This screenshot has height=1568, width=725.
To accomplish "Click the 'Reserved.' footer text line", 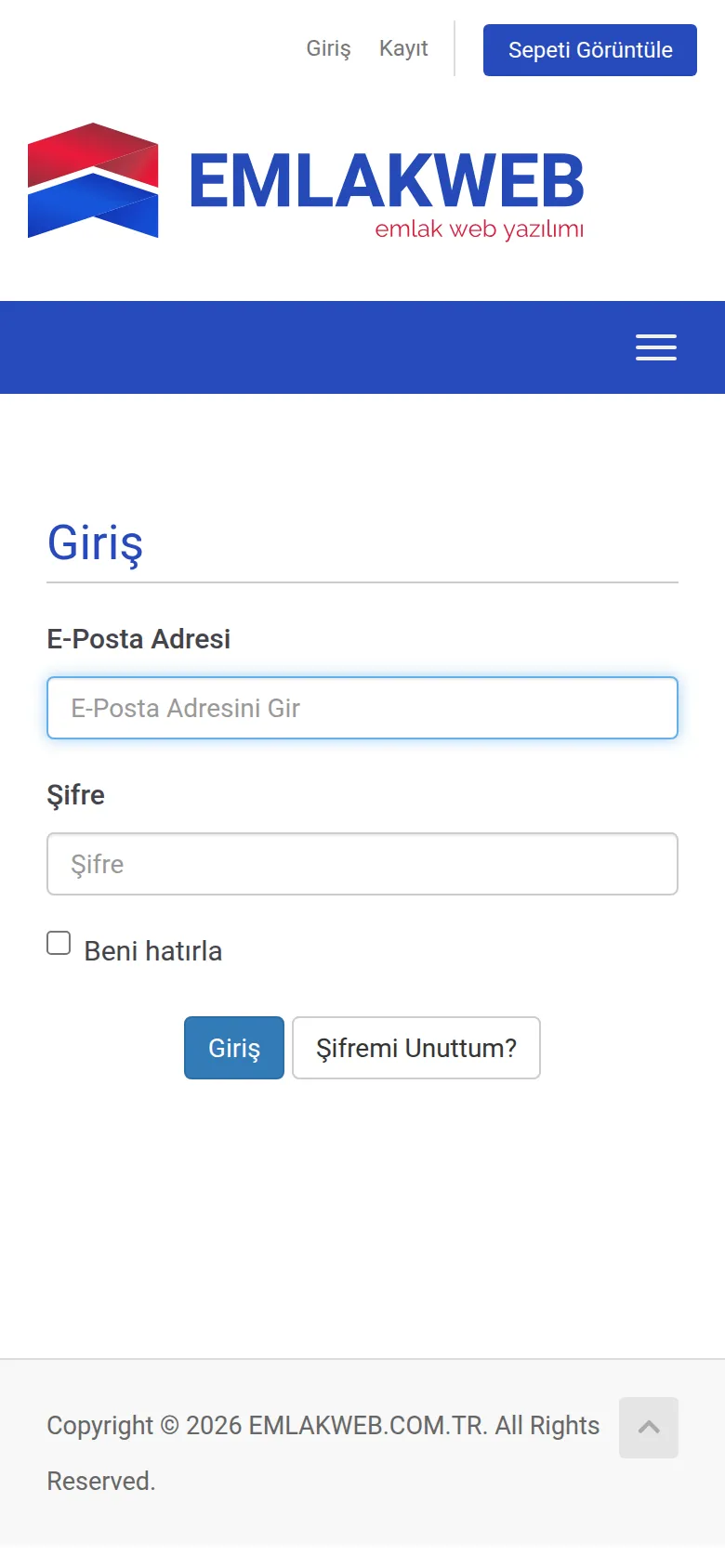I will coord(101,1481).
